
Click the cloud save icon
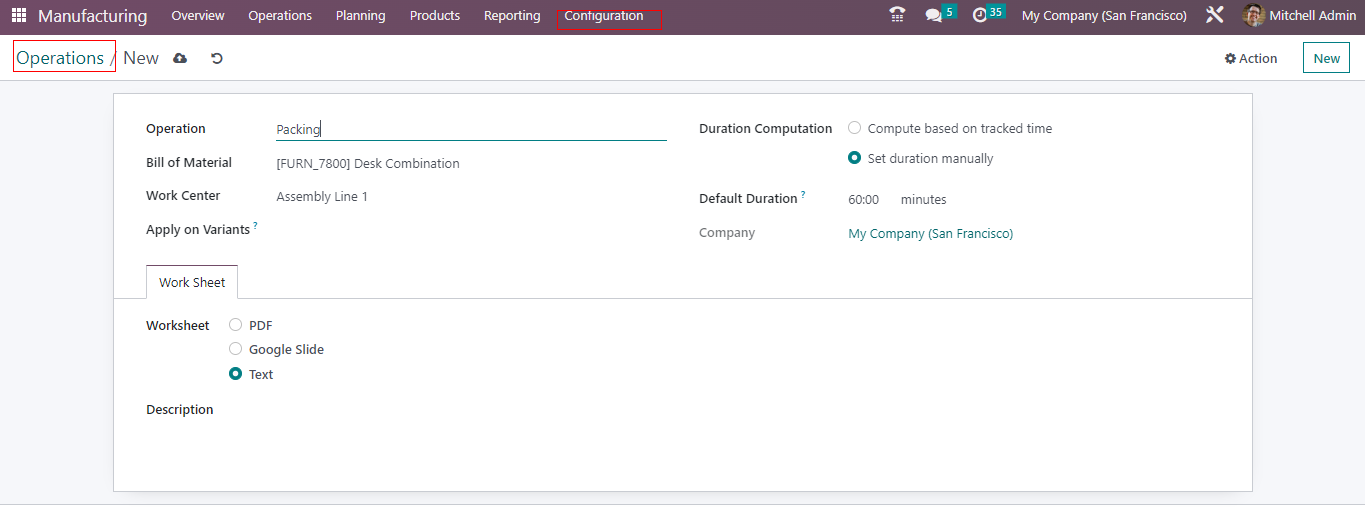click(180, 58)
